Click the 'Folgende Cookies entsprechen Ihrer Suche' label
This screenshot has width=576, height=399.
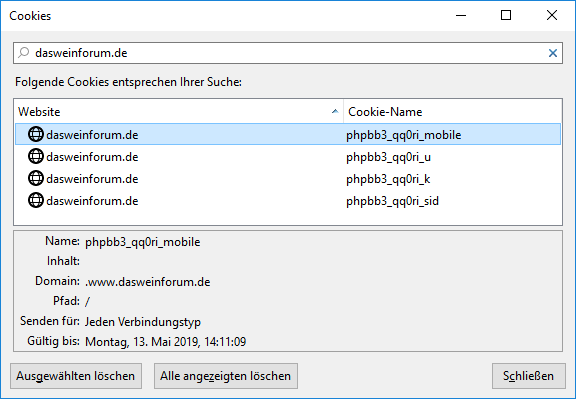pyautogui.click(x=128, y=82)
